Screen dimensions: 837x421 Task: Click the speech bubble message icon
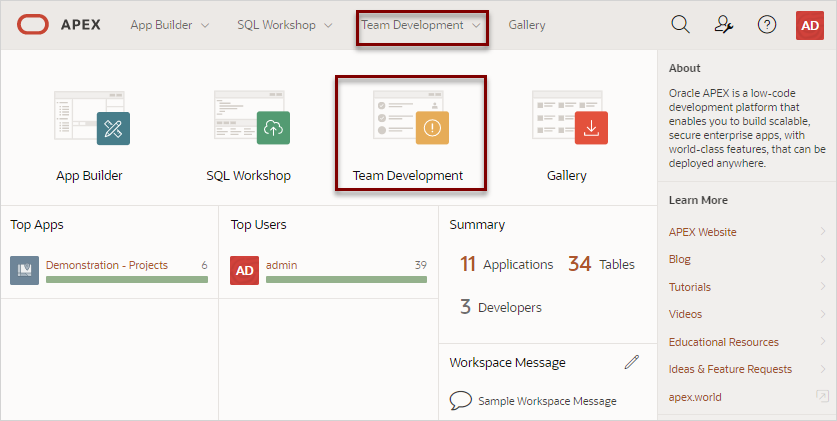tap(460, 401)
